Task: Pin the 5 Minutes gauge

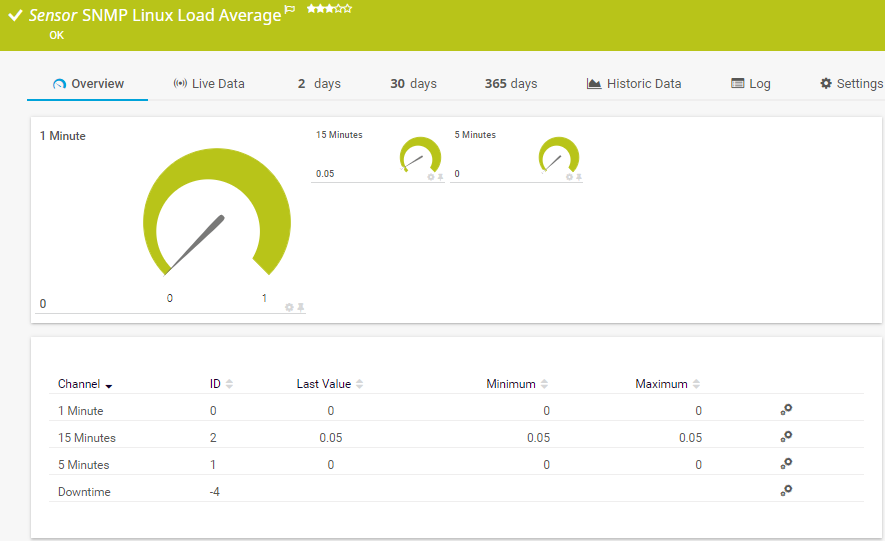Action: pos(579,177)
